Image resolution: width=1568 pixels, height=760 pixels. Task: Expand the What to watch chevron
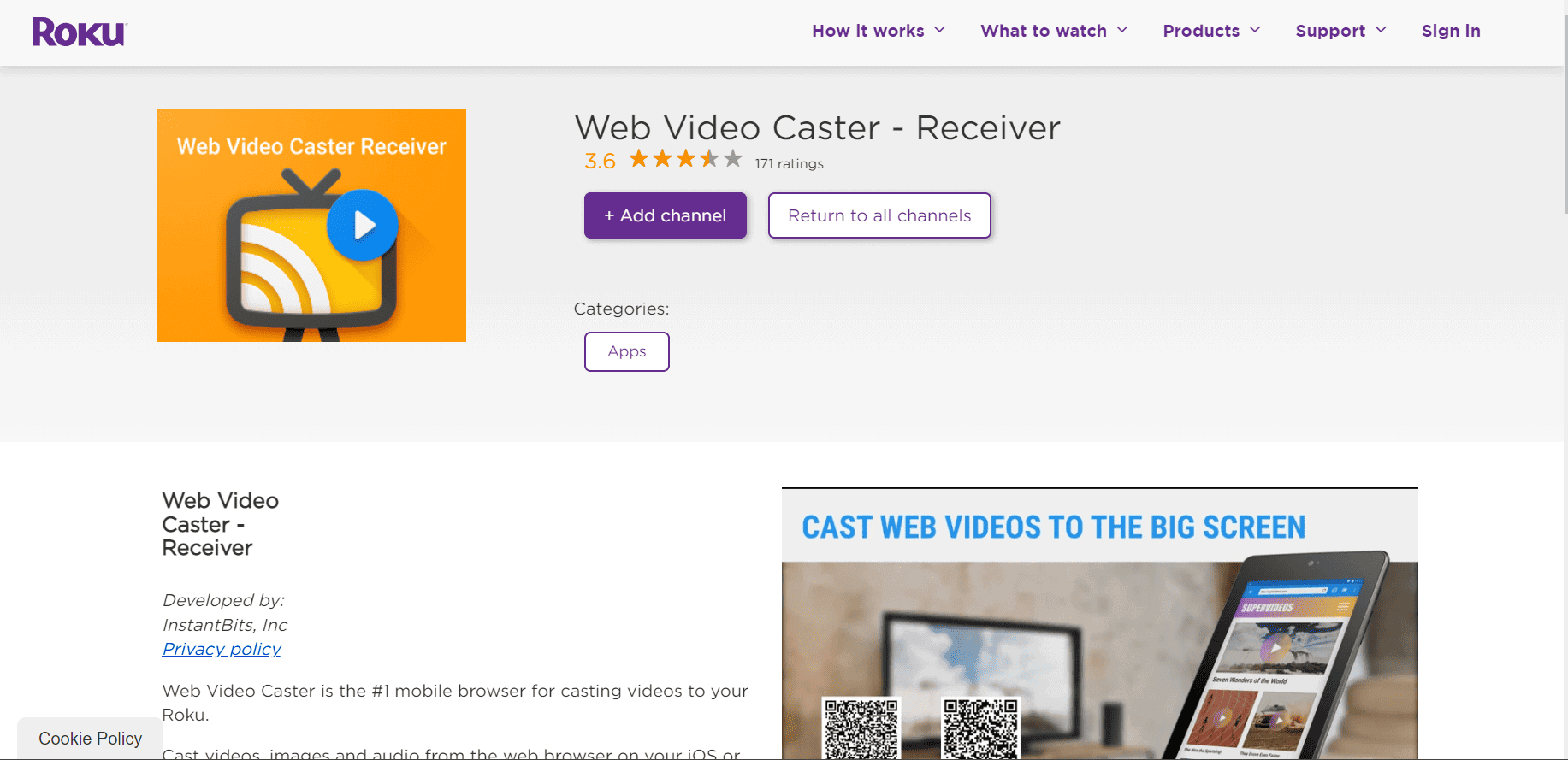(x=1122, y=30)
